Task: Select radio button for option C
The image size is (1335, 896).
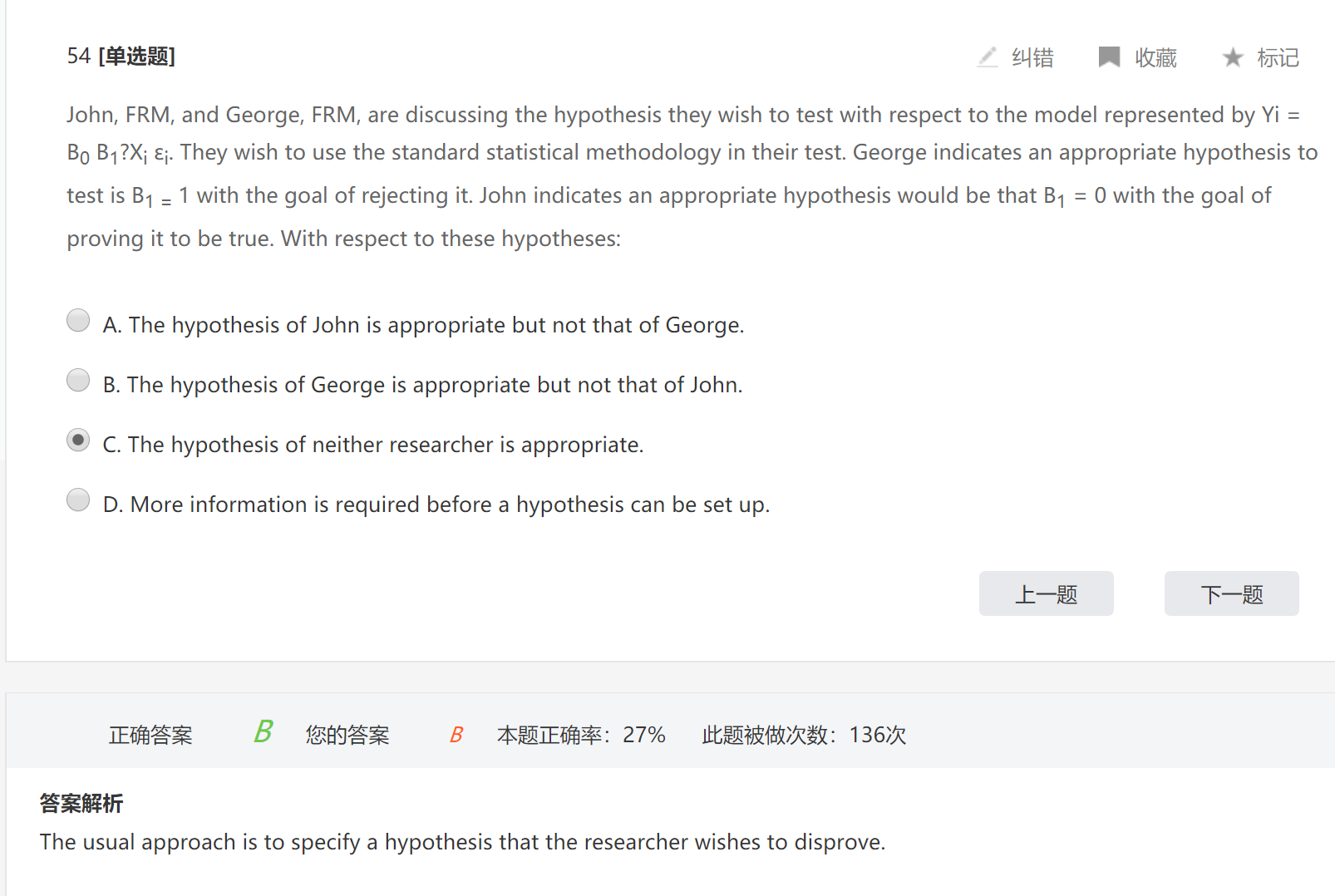Action: (78, 441)
